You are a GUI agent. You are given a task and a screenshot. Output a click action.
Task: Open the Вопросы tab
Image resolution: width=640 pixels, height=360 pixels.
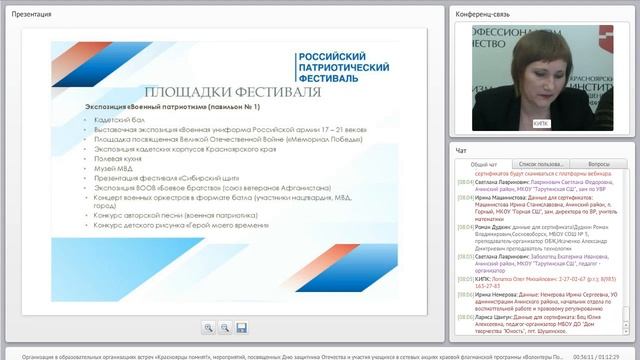click(598, 164)
